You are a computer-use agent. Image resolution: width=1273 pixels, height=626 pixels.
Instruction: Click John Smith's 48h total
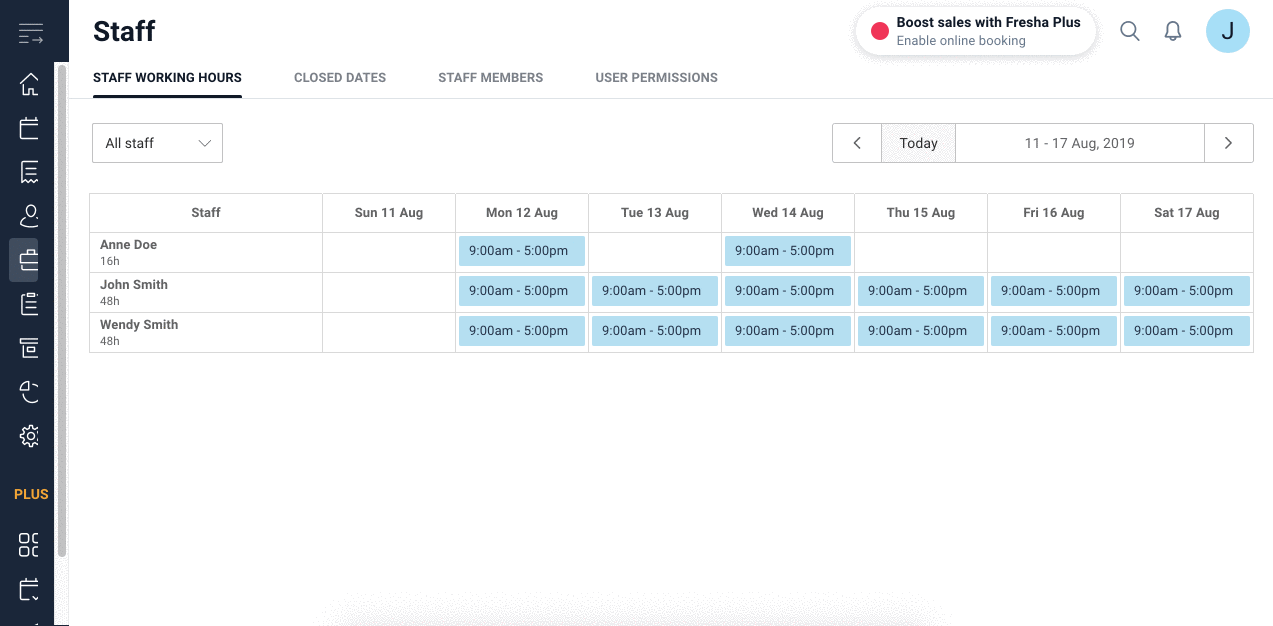pyautogui.click(x=110, y=301)
